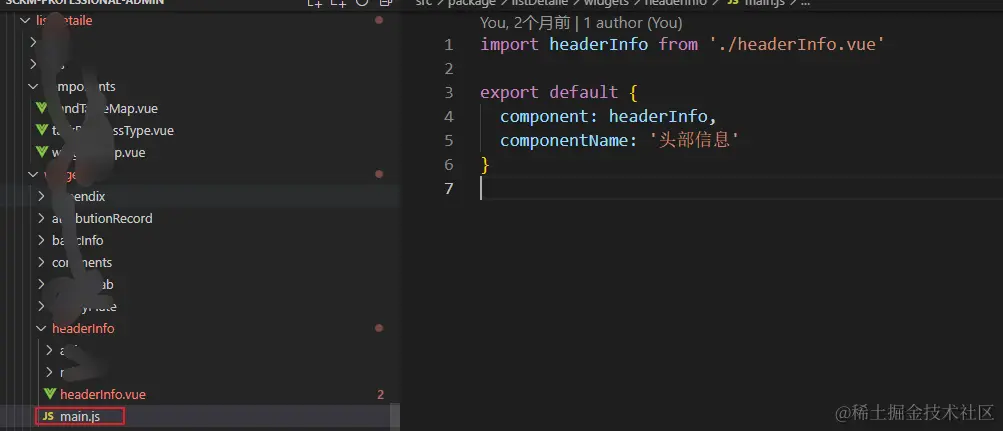The image size is (1003, 431).
Task: Click the New Folder icon in explorer header
Action: coord(338,3)
